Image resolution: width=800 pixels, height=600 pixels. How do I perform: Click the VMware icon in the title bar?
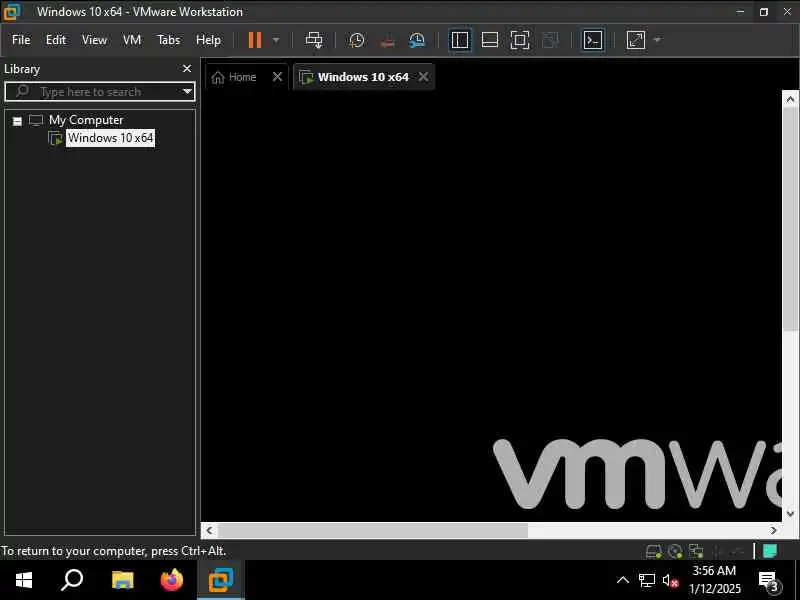click(11, 12)
